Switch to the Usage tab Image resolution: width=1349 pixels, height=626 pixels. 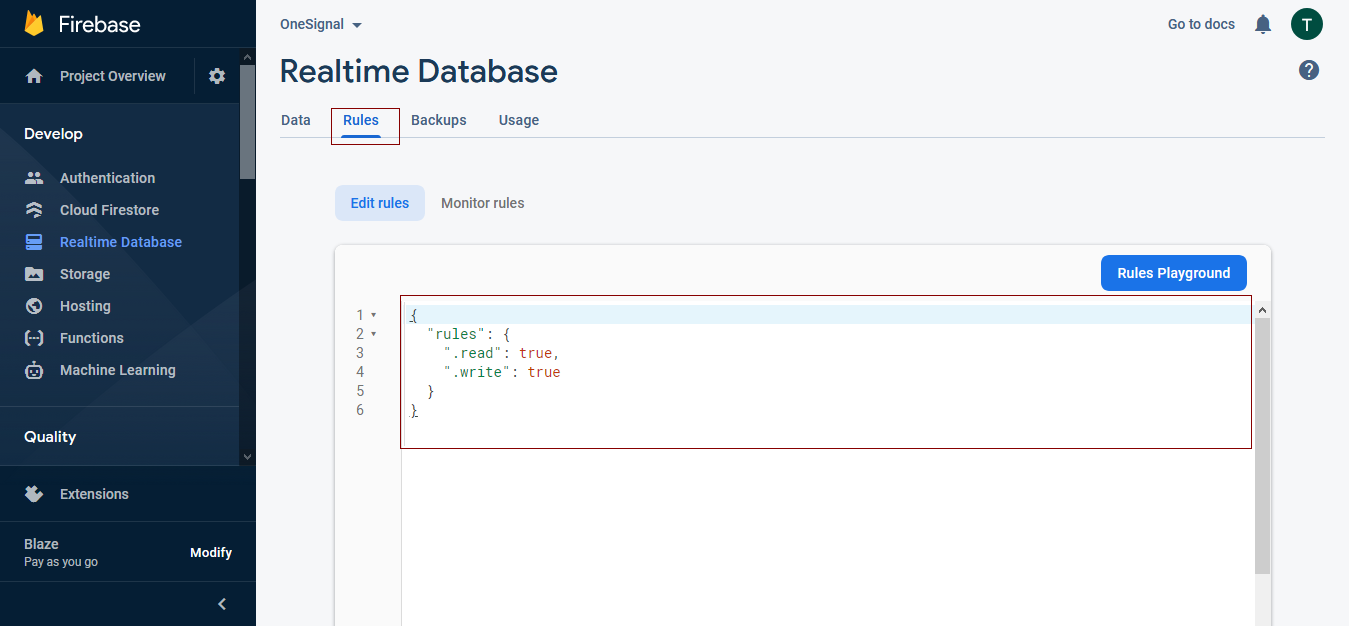[518, 120]
